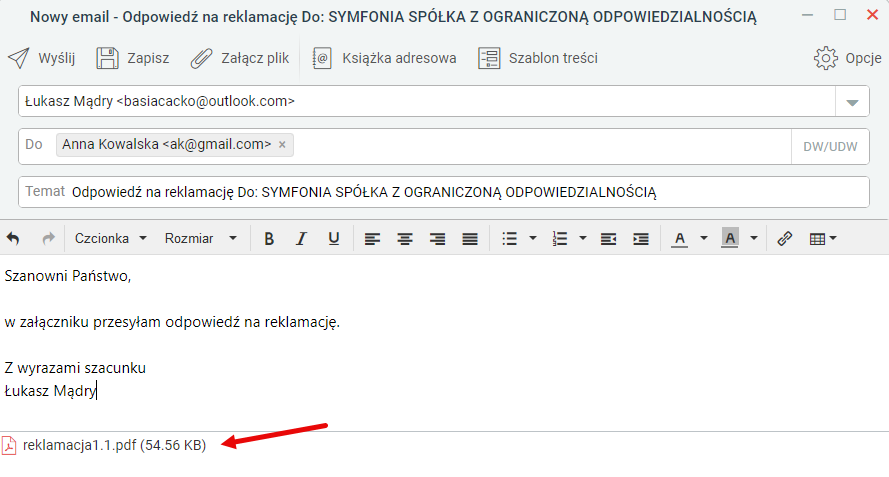Toggle bold formatting
The width and height of the screenshot is (889, 477).
tap(269, 239)
